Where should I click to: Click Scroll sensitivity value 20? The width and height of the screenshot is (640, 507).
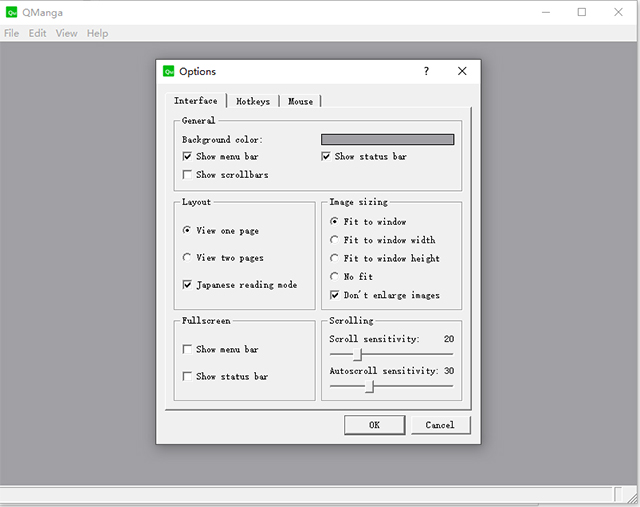coord(449,339)
